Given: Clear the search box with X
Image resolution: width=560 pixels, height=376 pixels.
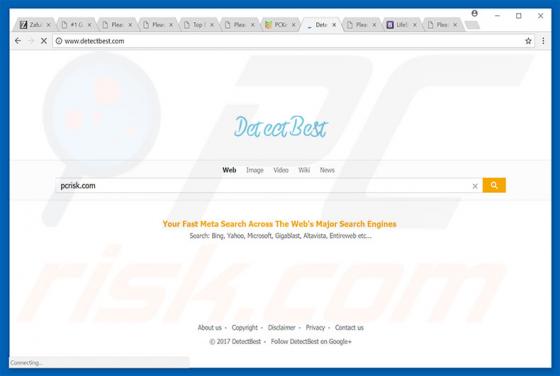Looking at the screenshot, I should (x=475, y=186).
